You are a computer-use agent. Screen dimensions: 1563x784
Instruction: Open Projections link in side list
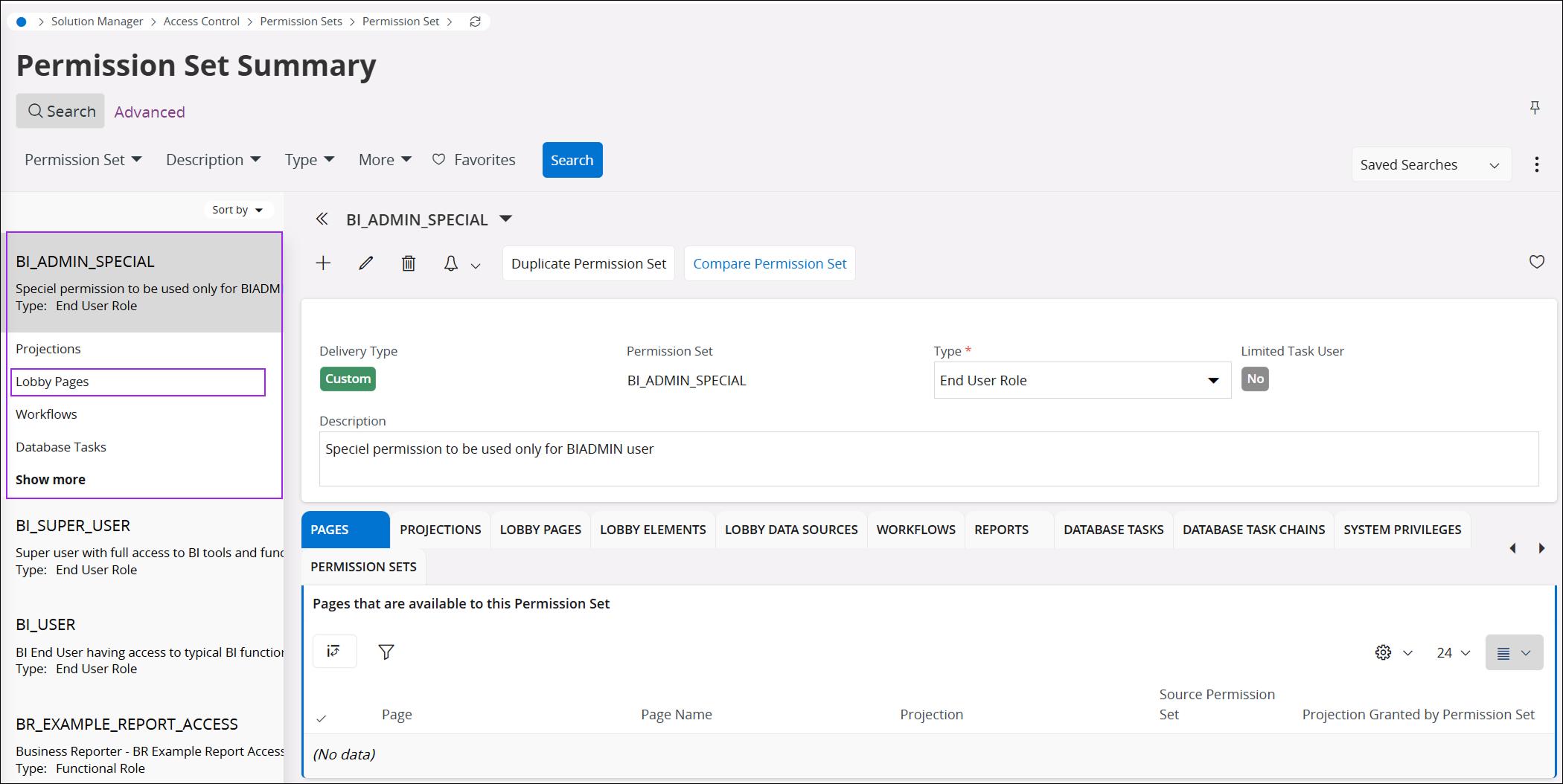click(x=48, y=349)
